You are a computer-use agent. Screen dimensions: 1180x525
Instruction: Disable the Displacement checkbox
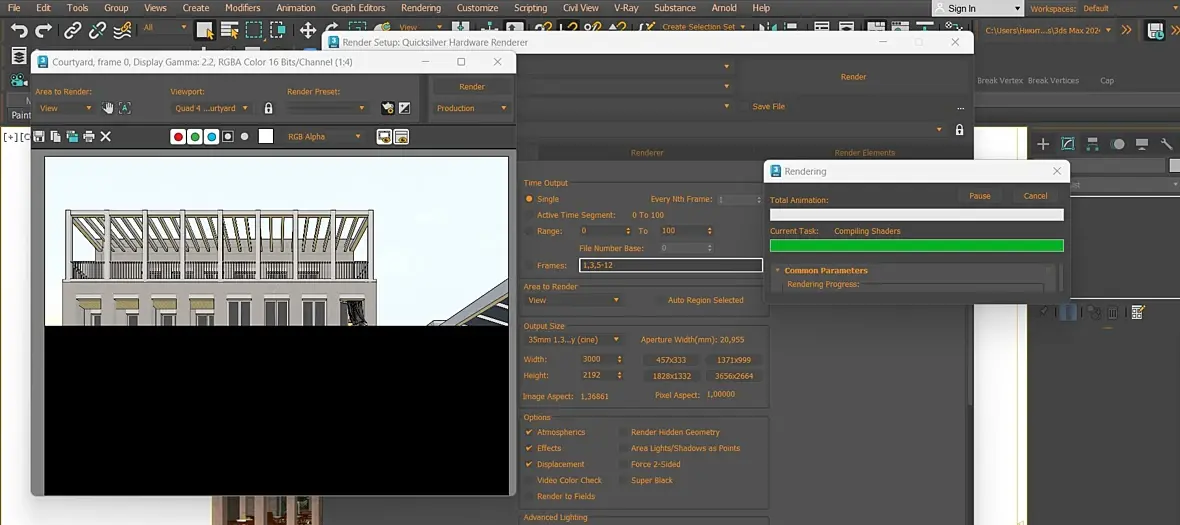click(529, 464)
